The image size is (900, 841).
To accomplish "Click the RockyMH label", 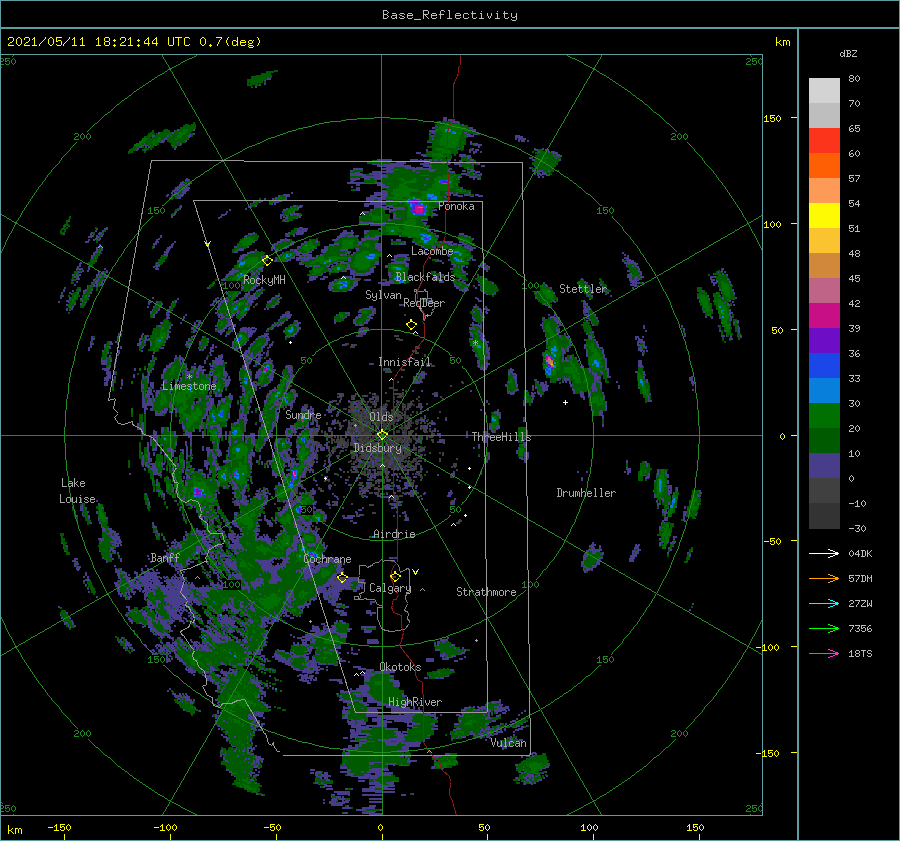I will click(x=264, y=280).
